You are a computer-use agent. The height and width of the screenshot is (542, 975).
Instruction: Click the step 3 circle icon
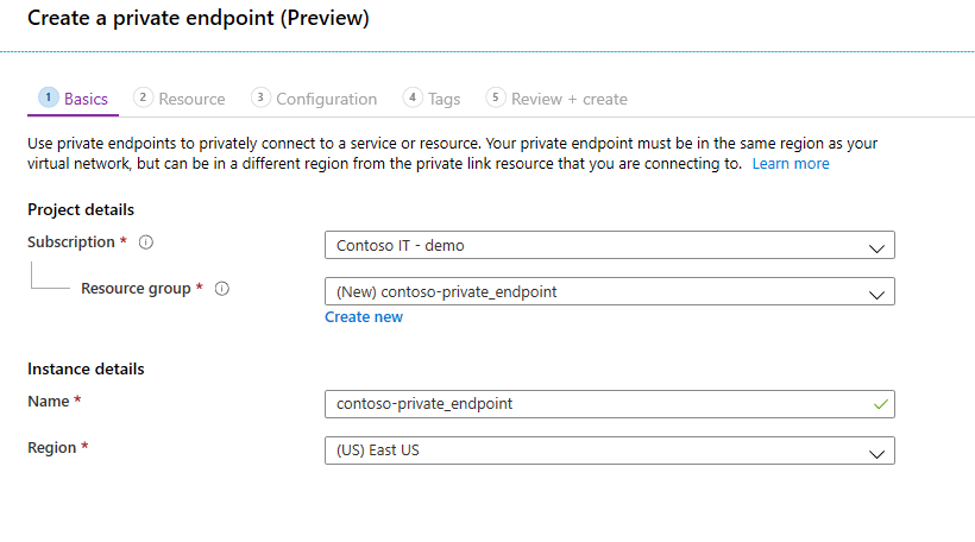coord(261,97)
